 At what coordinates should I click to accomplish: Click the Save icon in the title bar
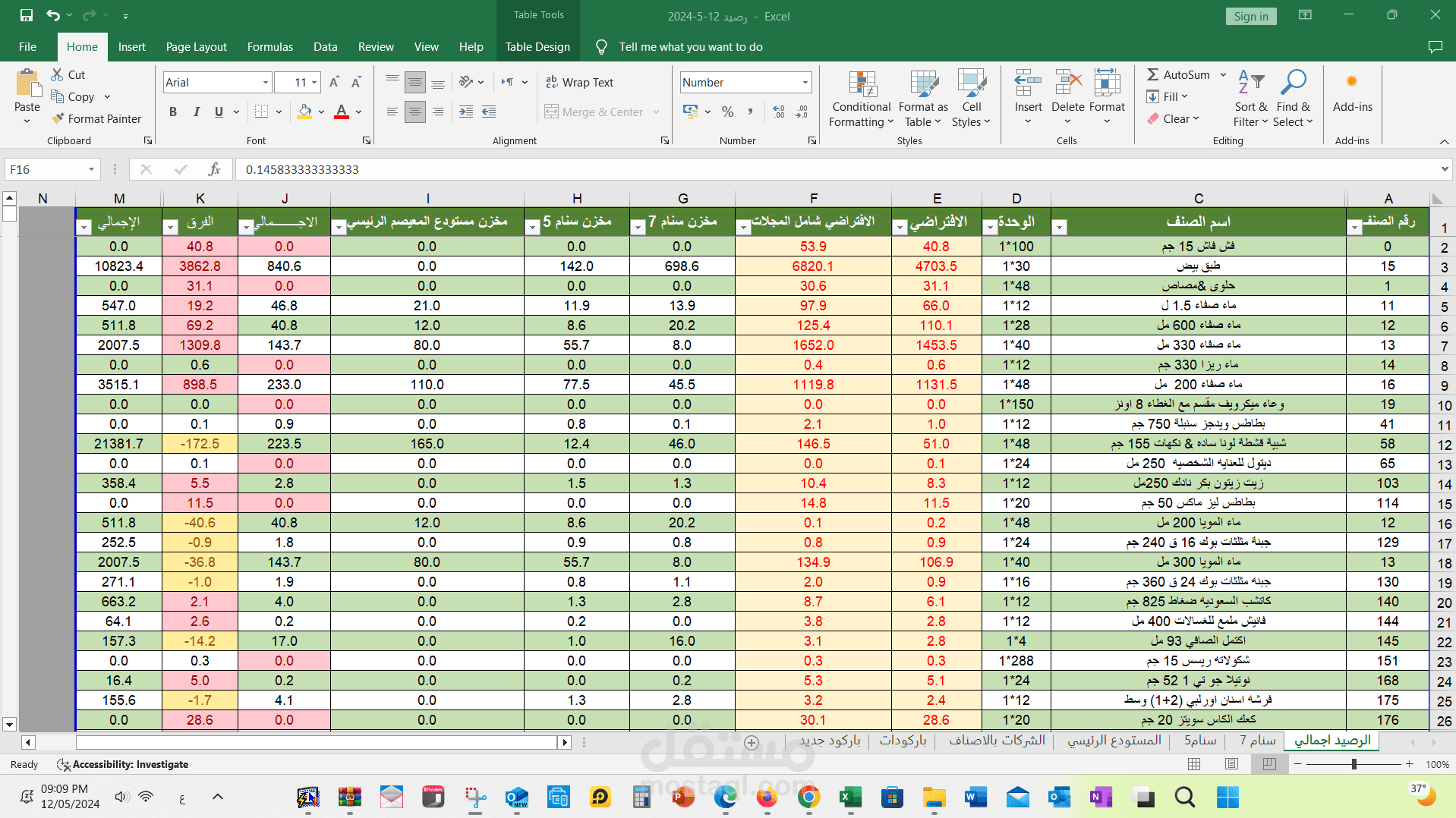click(x=27, y=15)
